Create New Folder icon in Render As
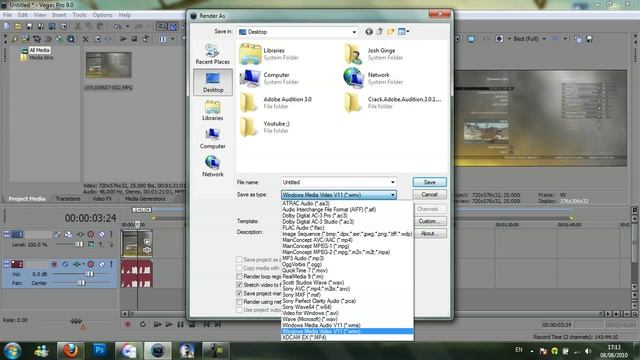Screen dimensions: 640x360 click(x=391, y=31)
